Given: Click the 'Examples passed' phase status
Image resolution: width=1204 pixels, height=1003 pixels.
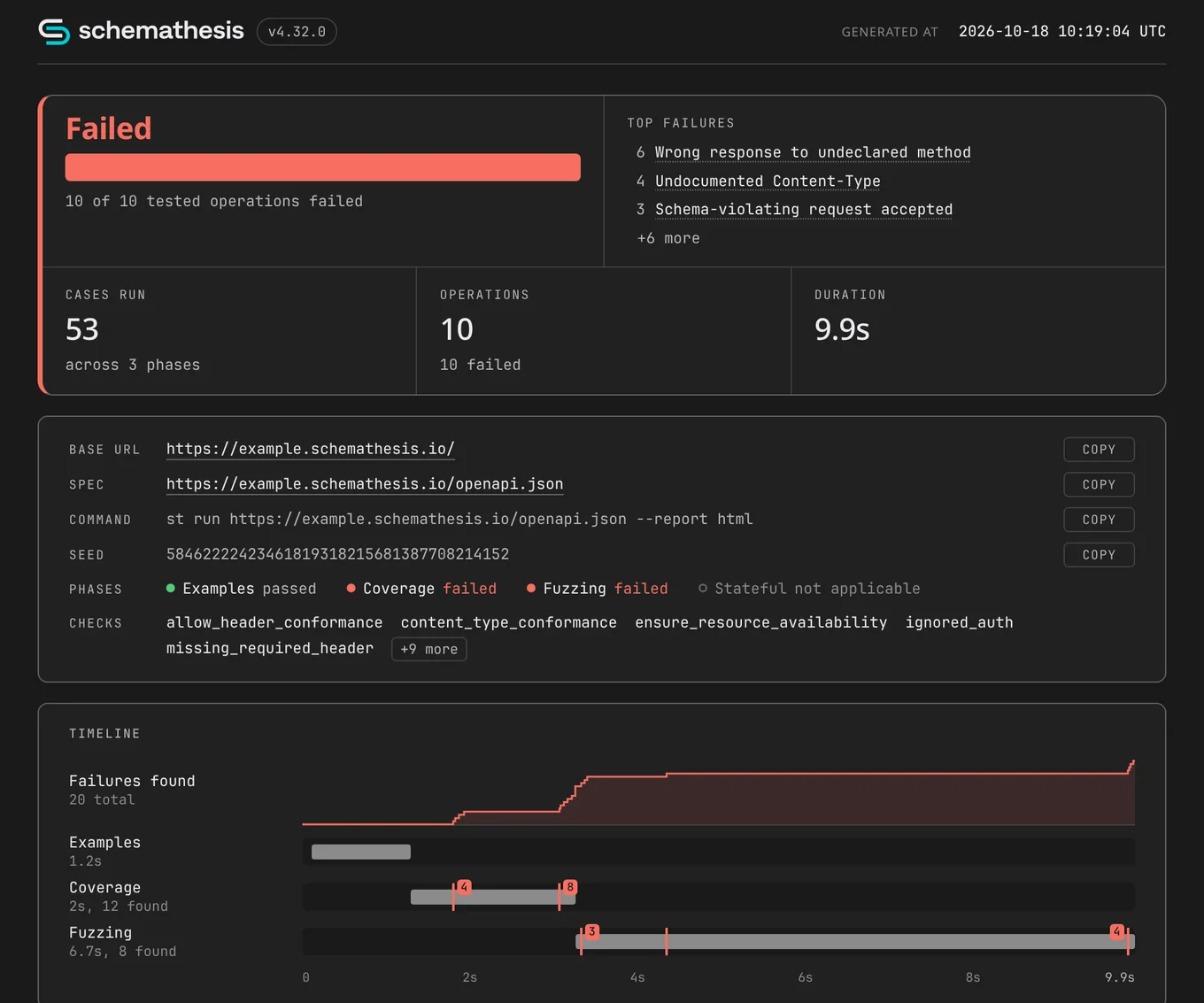Looking at the screenshot, I should pyautogui.click(x=241, y=589).
